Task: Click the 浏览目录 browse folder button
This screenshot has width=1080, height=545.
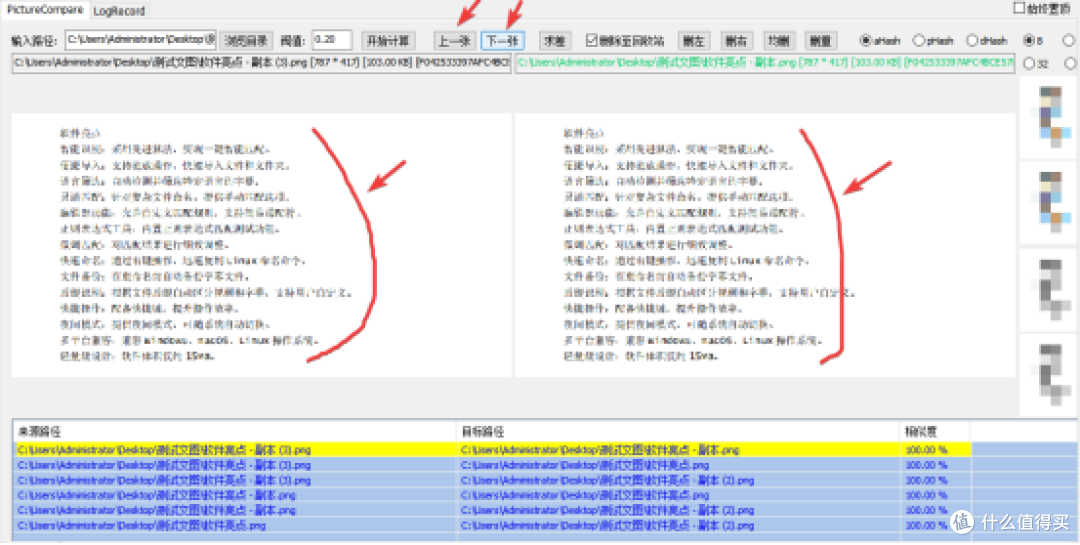Action: coord(246,41)
